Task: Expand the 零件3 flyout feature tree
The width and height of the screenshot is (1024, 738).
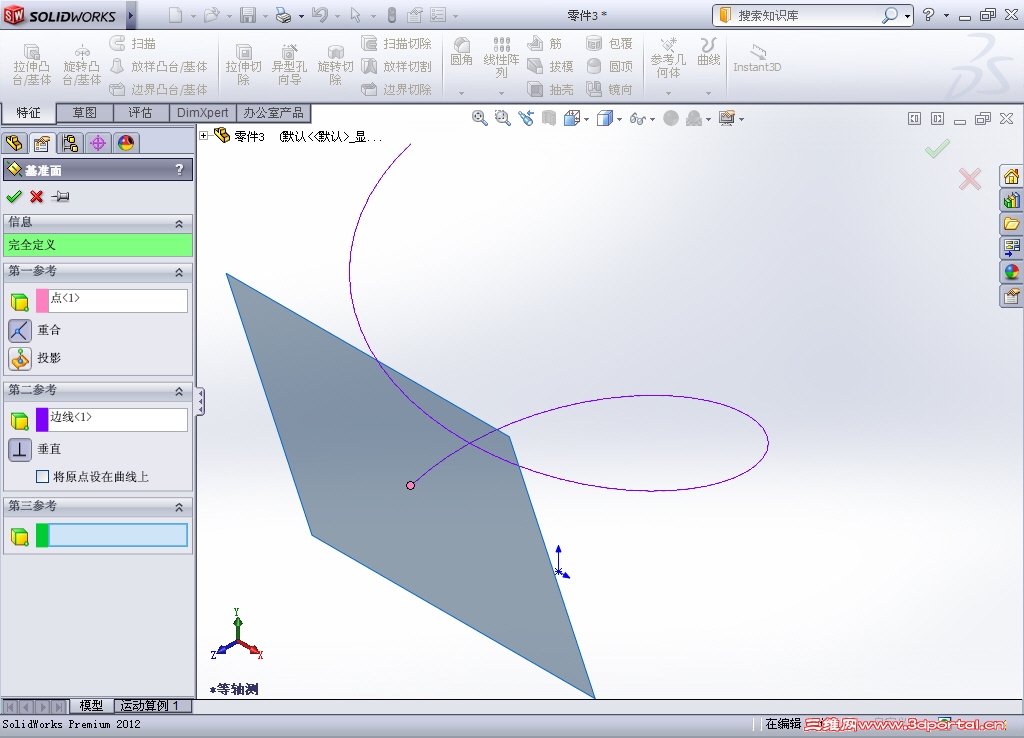Action: [x=204, y=136]
